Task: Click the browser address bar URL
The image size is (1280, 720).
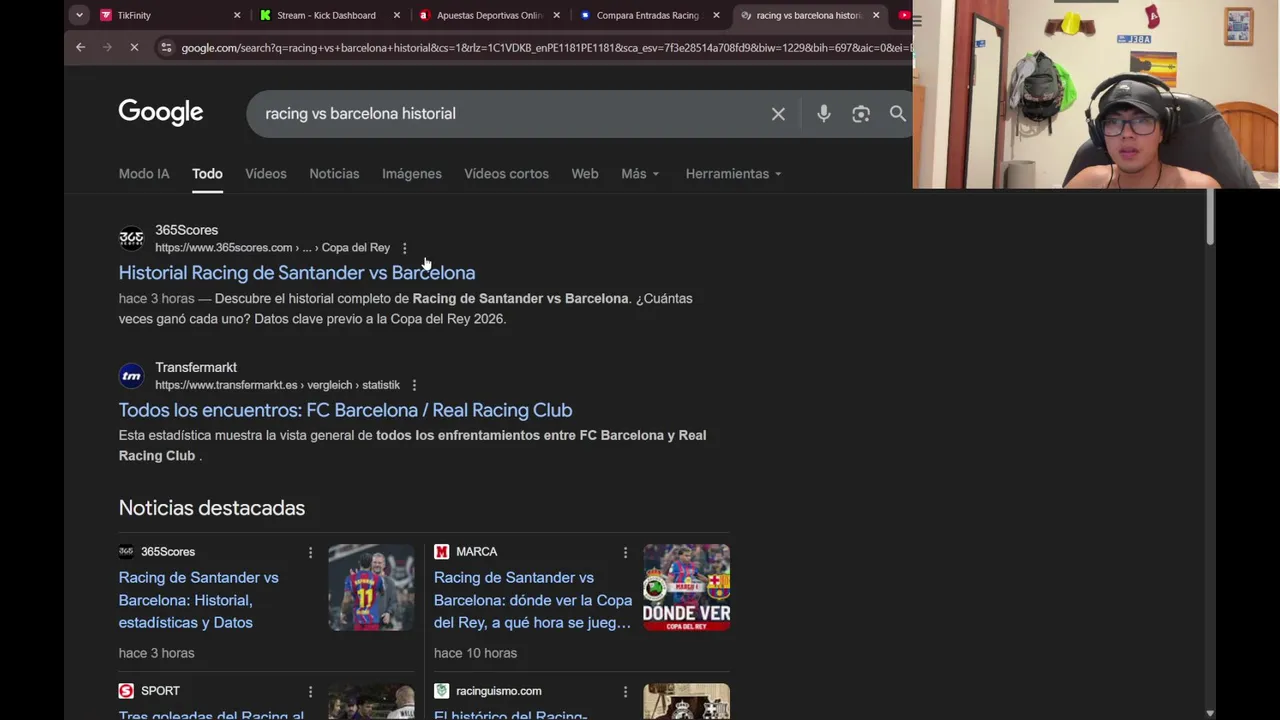Action: [x=545, y=48]
